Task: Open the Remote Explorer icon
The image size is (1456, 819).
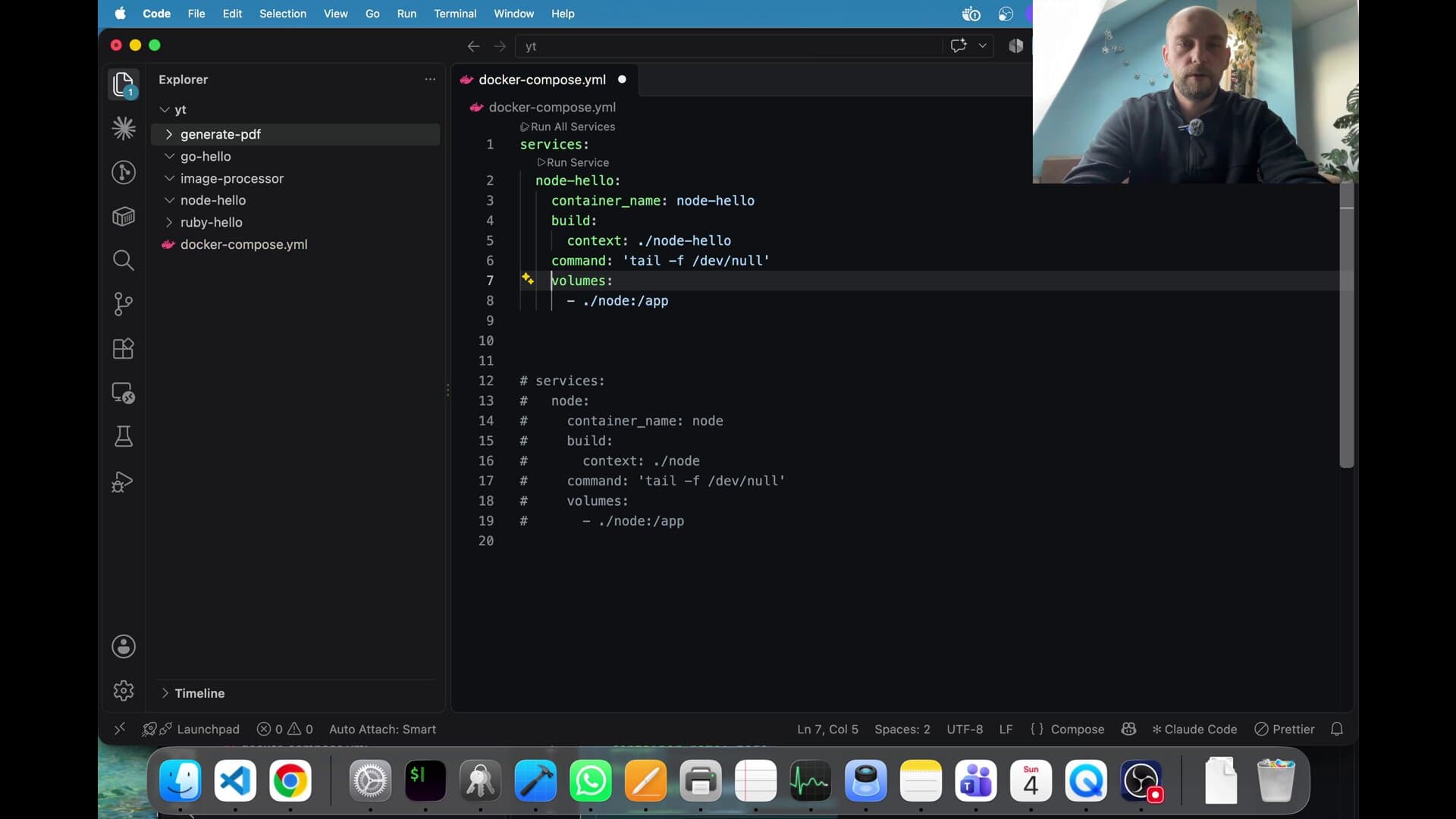Action: point(124,392)
